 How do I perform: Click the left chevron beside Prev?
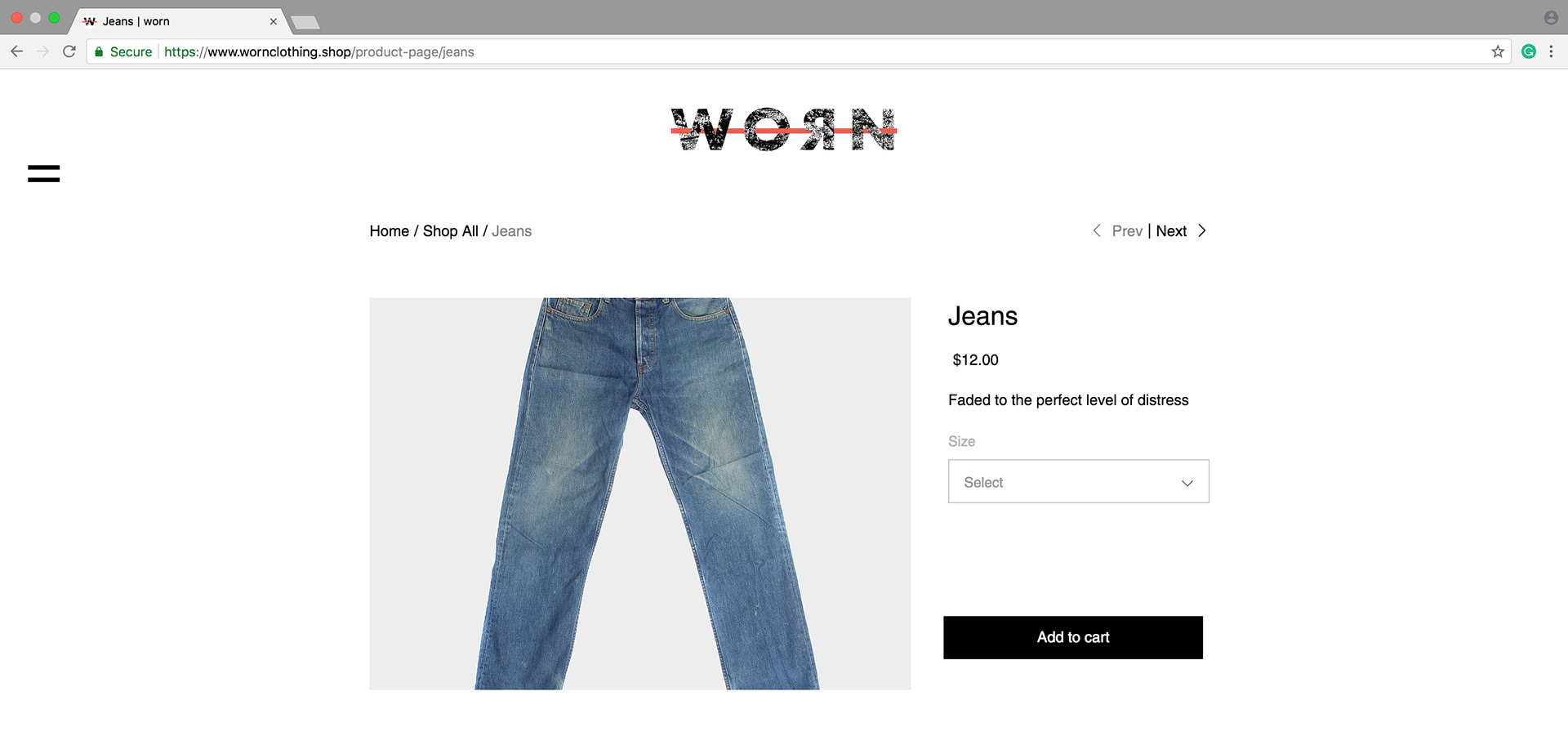click(1097, 231)
